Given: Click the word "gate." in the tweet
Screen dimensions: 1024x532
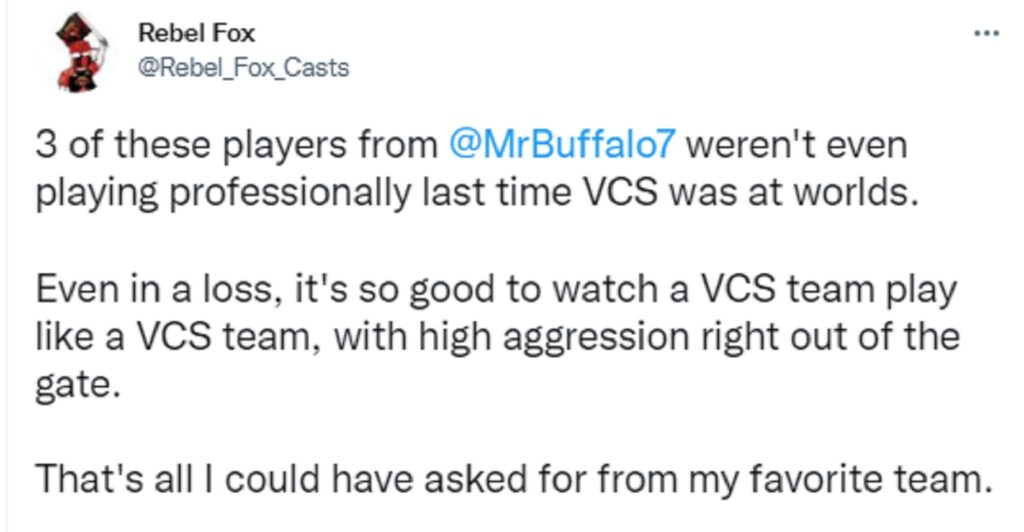Looking at the screenshot, I should coord(78,382).
